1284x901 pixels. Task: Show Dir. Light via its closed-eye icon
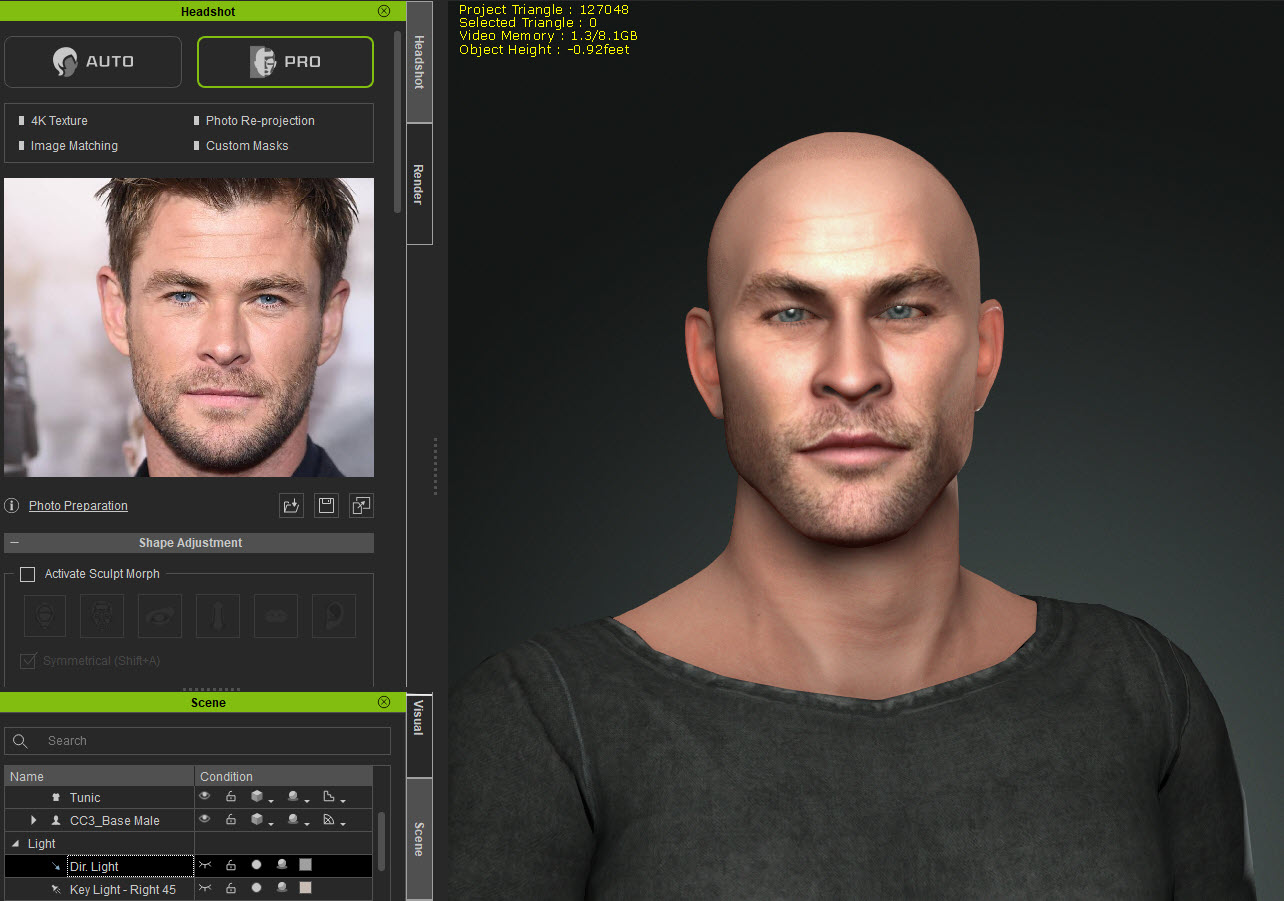coord(205,865)
